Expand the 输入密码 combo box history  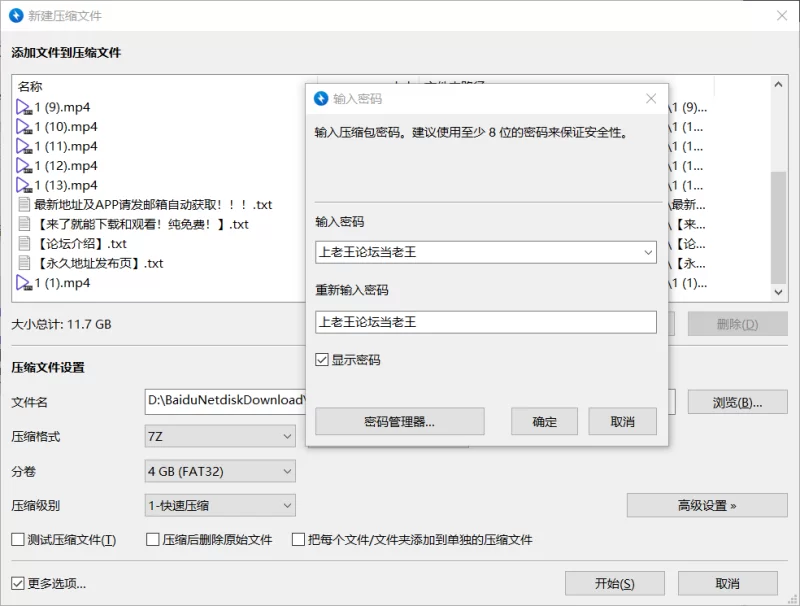647,253
